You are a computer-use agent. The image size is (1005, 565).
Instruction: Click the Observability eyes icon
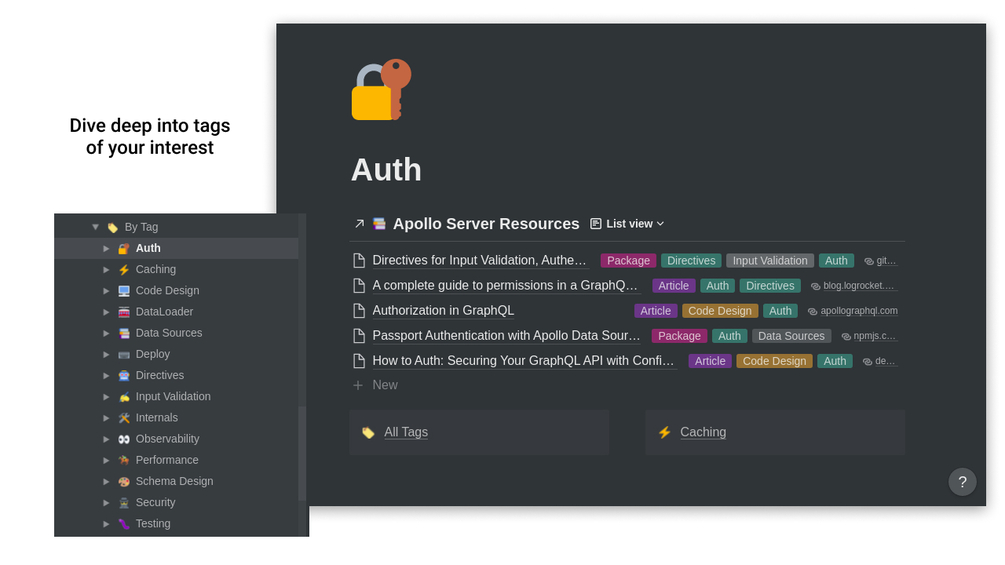[x=124, y=439]
